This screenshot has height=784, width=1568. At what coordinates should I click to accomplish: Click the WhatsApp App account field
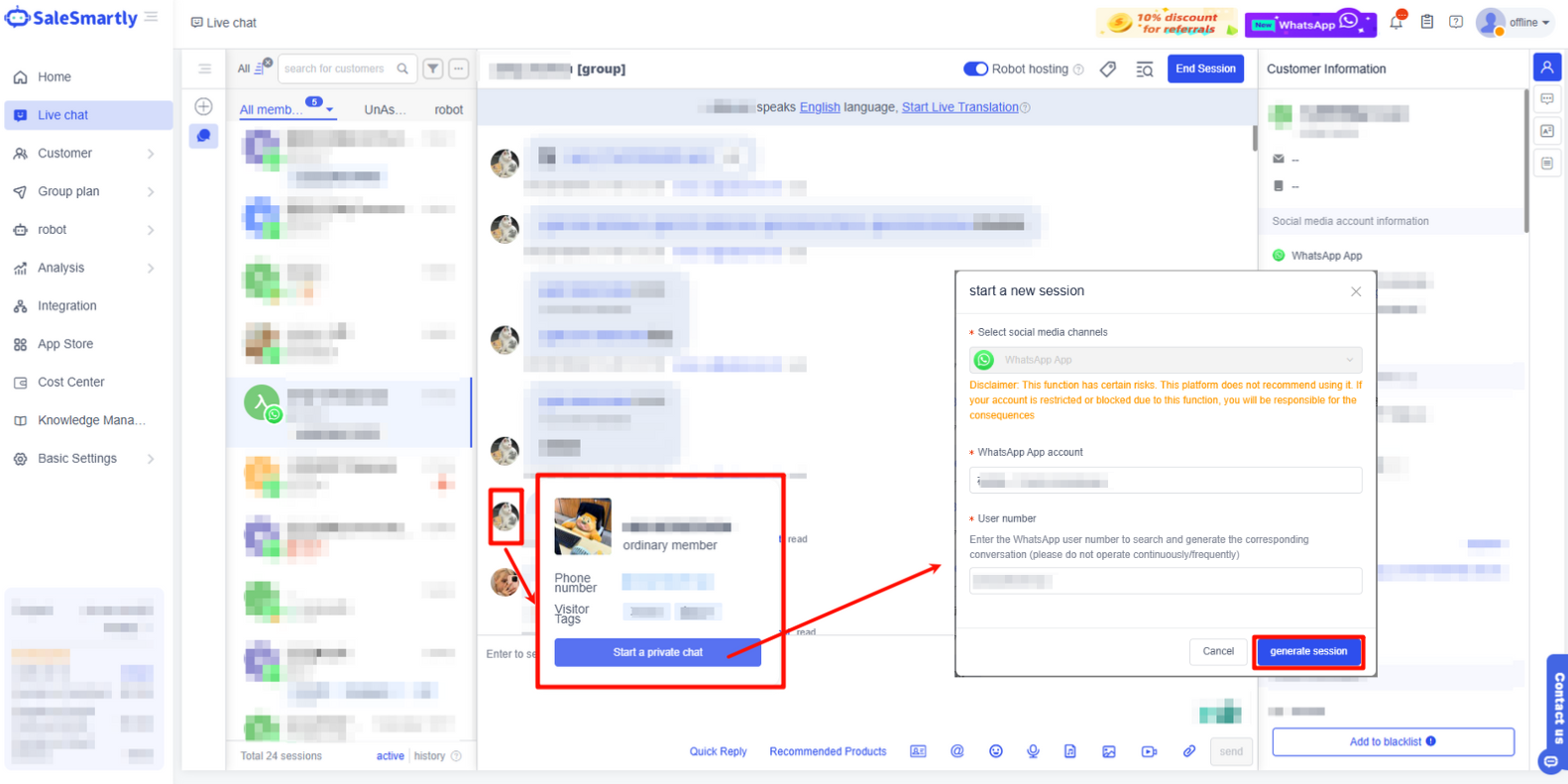[1166, 481]
